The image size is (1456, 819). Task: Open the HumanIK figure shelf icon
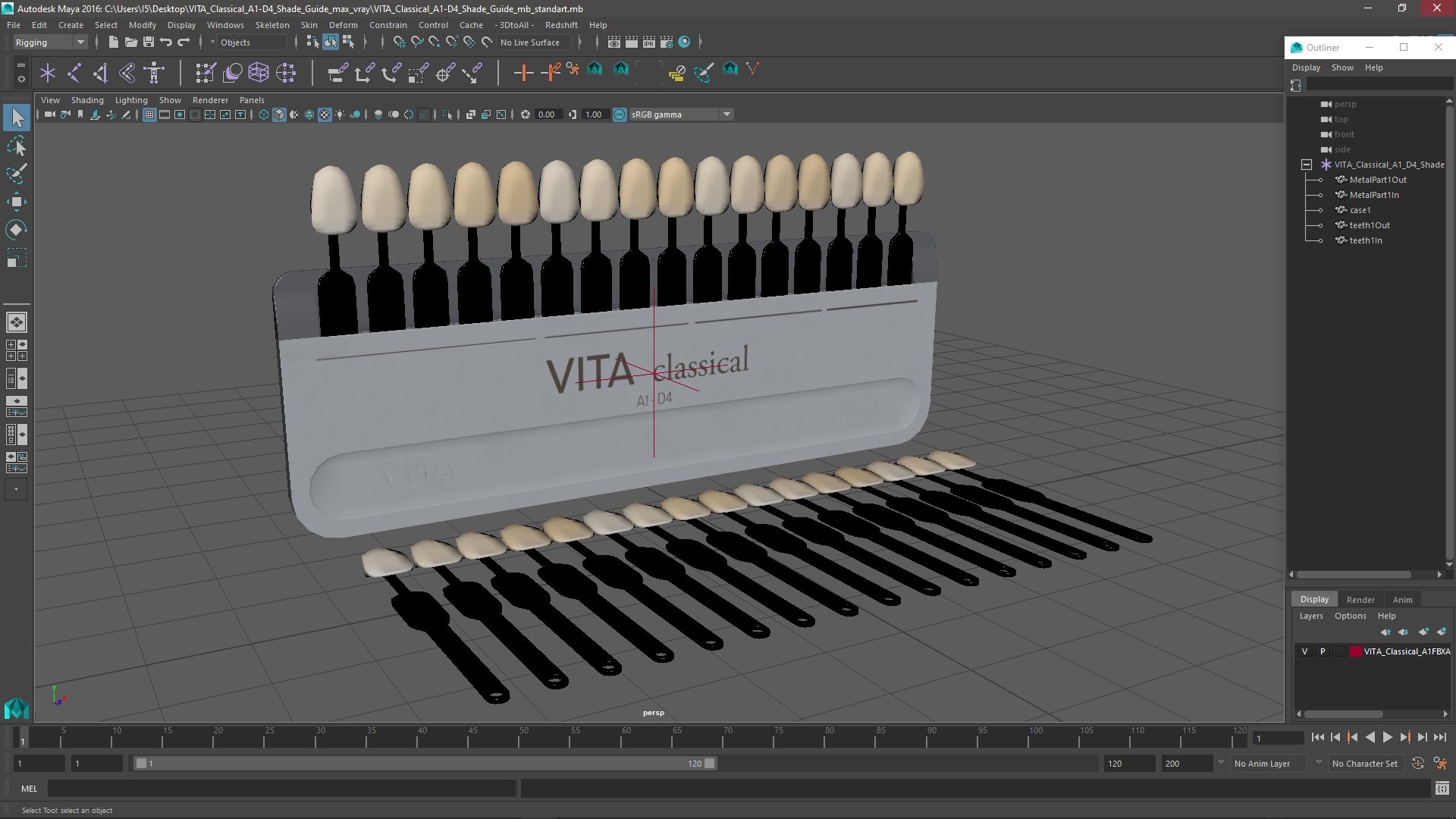pos(154,73)
